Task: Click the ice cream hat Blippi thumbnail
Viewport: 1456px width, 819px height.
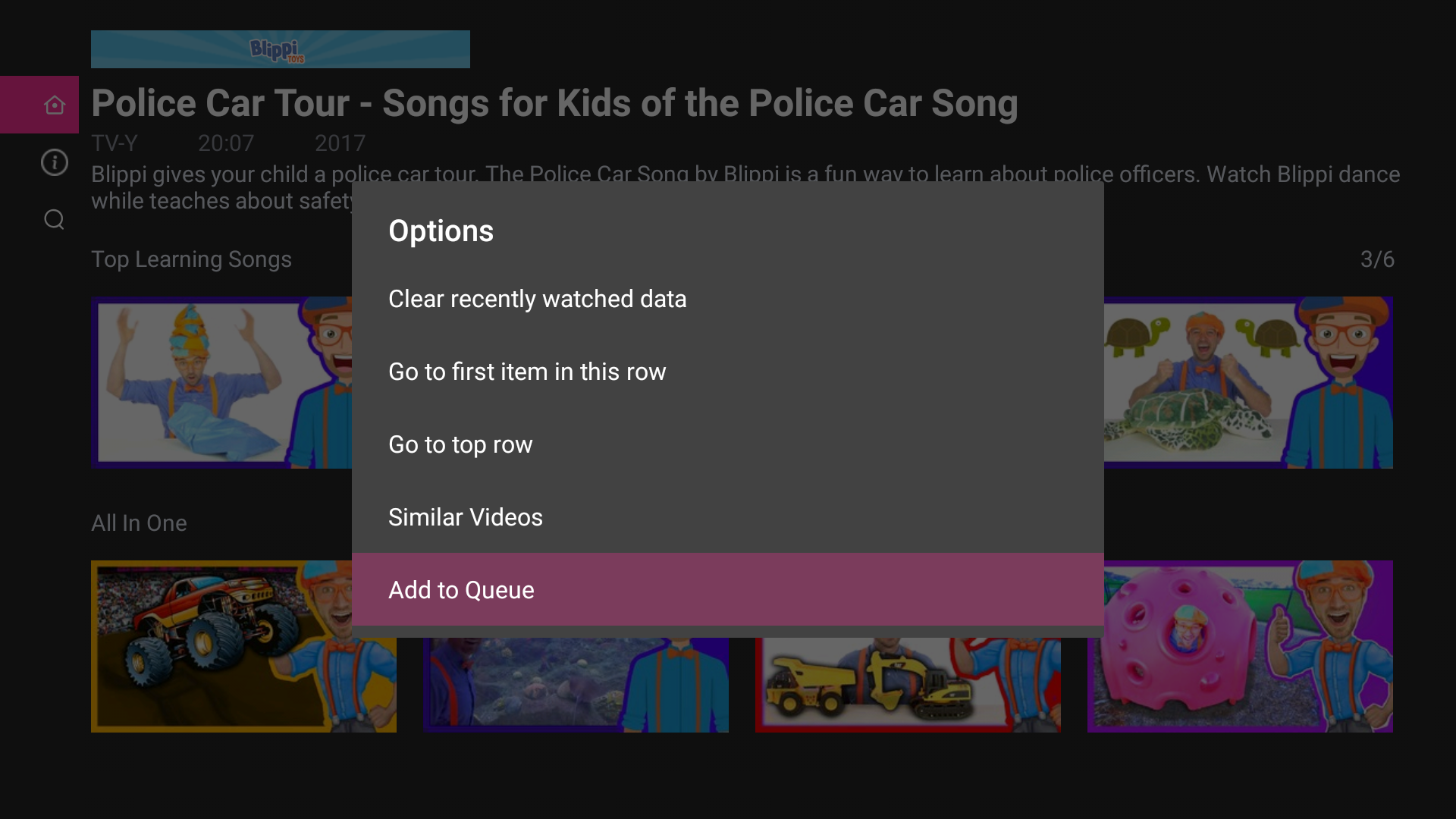Action: [x=220, y=382]
